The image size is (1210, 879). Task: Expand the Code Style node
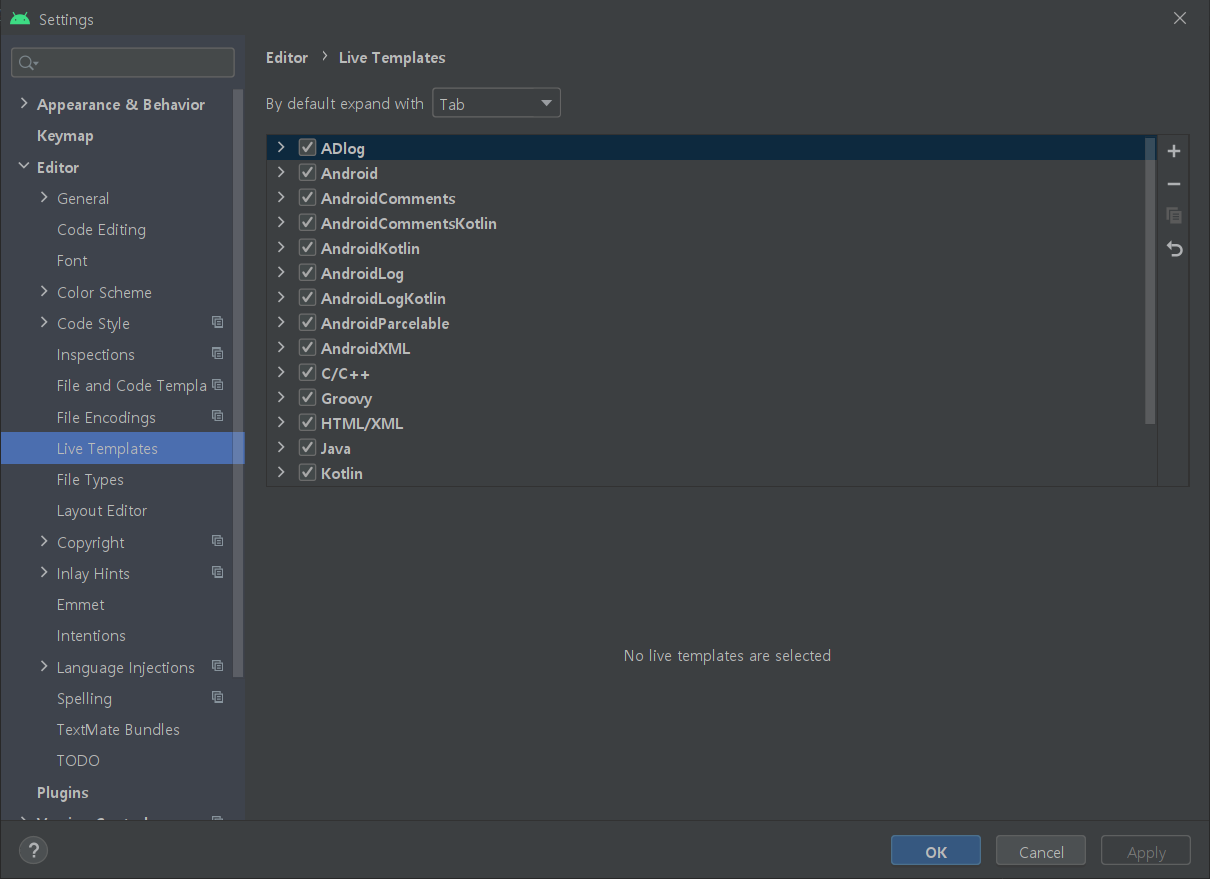pos(44,323)
